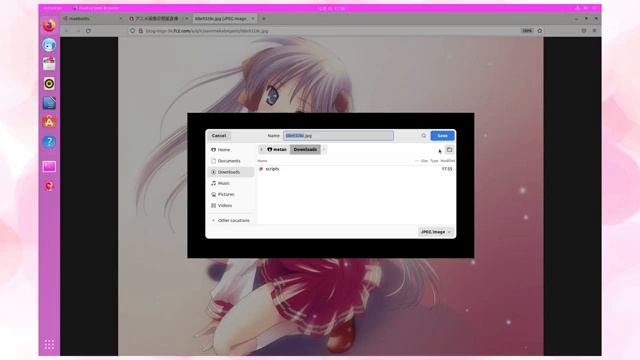Click the Save button in file dialog
The height and width of the screenshot is (360, 640).
point(442,136)
